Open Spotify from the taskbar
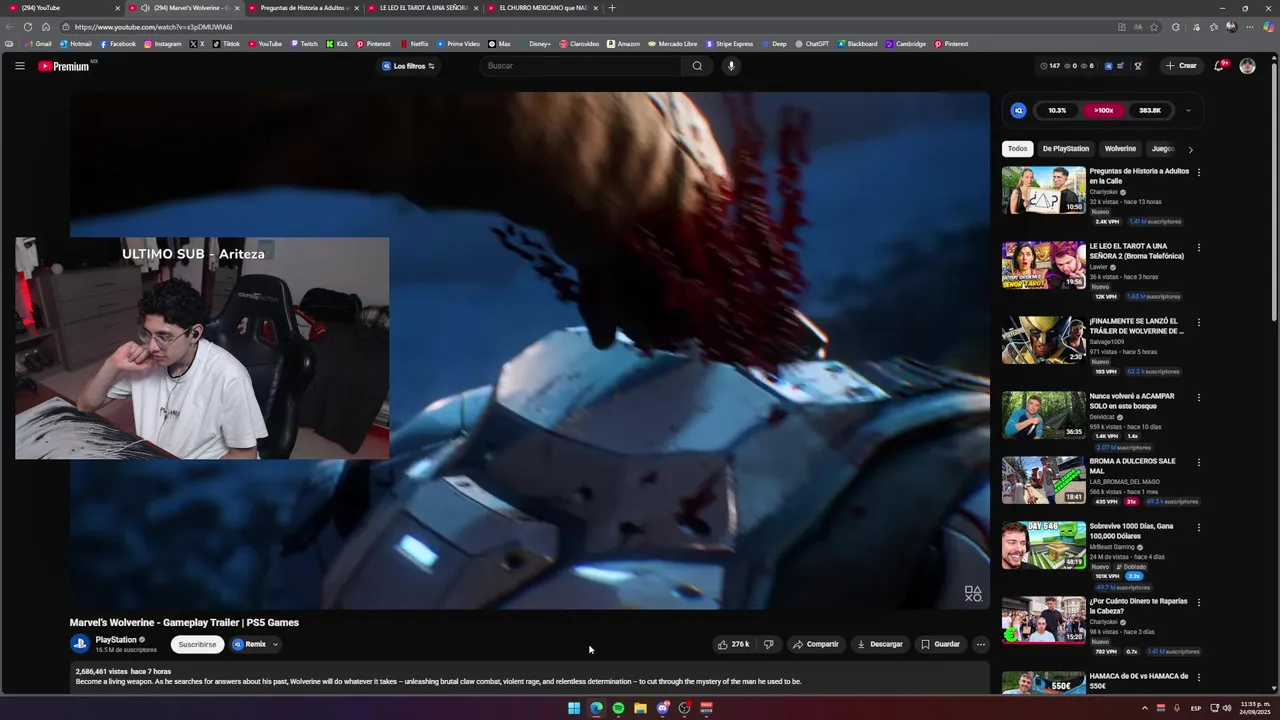1280x720 pixels. 618,708
